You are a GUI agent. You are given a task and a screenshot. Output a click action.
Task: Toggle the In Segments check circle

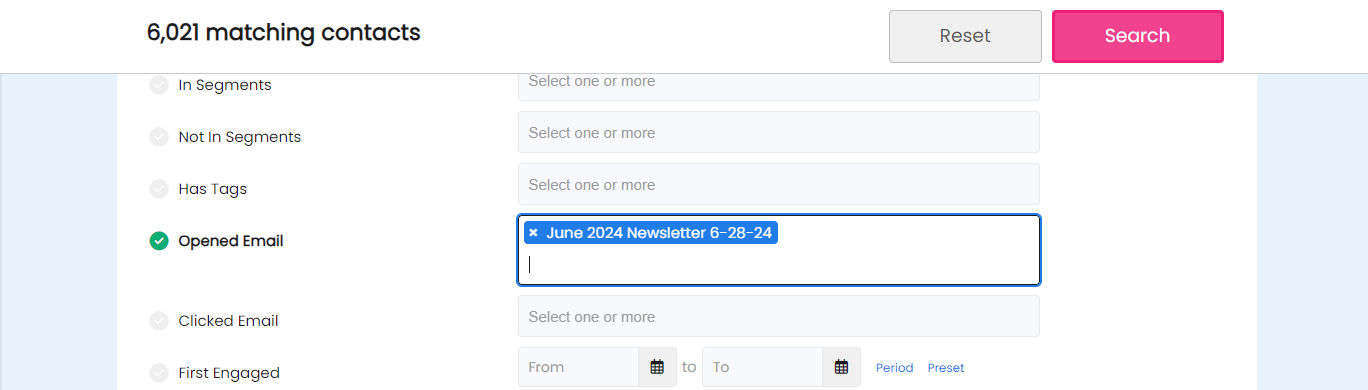[159, 85]
